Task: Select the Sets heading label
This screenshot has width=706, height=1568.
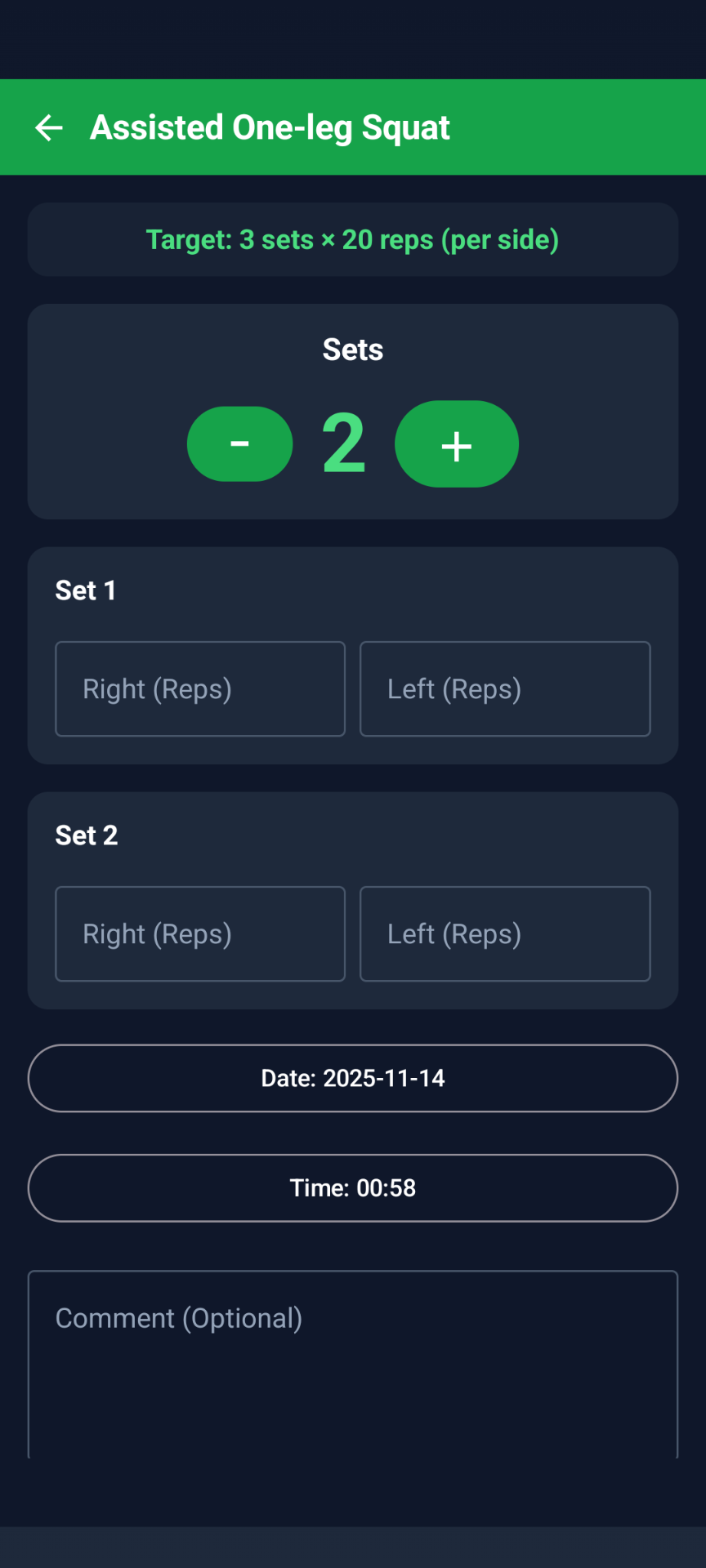Action: [x=353, y=350]
